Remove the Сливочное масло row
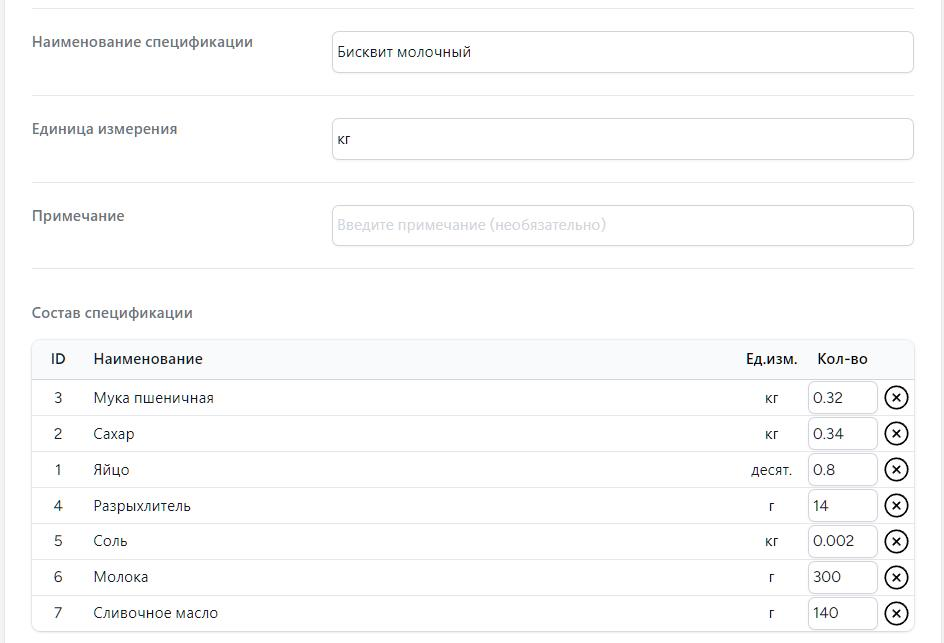Screen dimensions: 944x643 point(896,613)
